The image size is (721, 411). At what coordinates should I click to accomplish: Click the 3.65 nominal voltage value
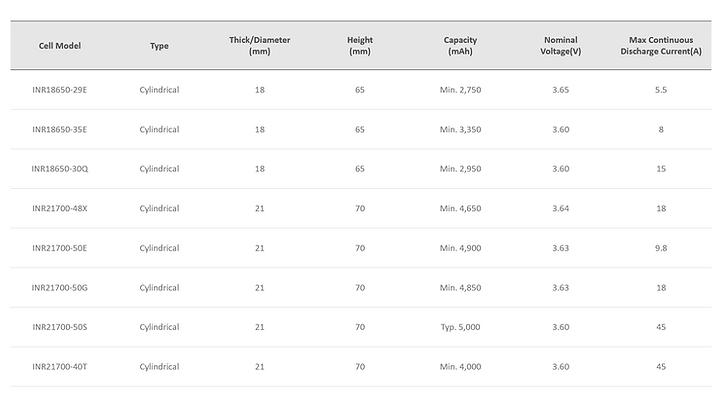tap(560, 90)
